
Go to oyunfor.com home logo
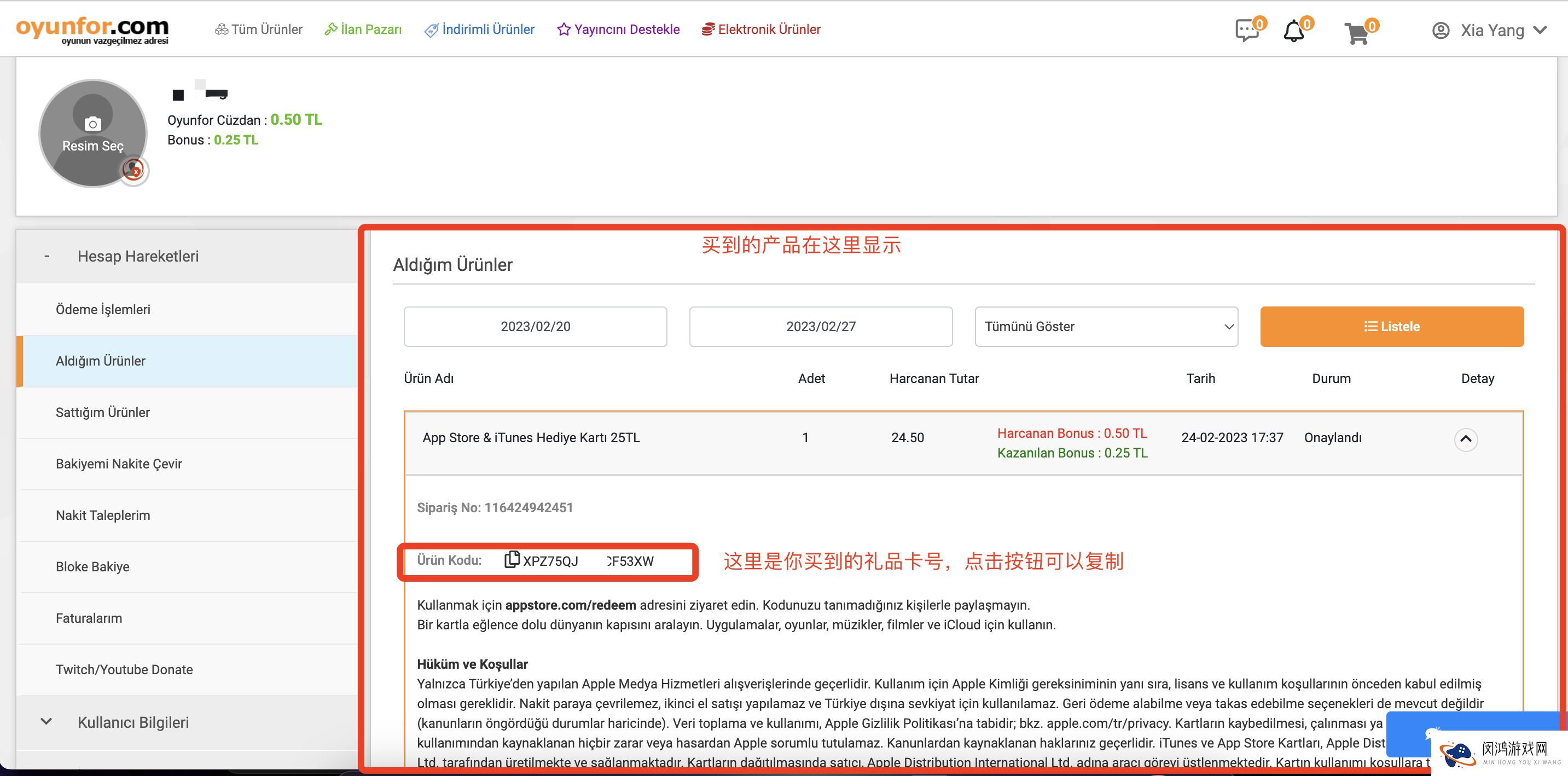(x=92, y=30)
